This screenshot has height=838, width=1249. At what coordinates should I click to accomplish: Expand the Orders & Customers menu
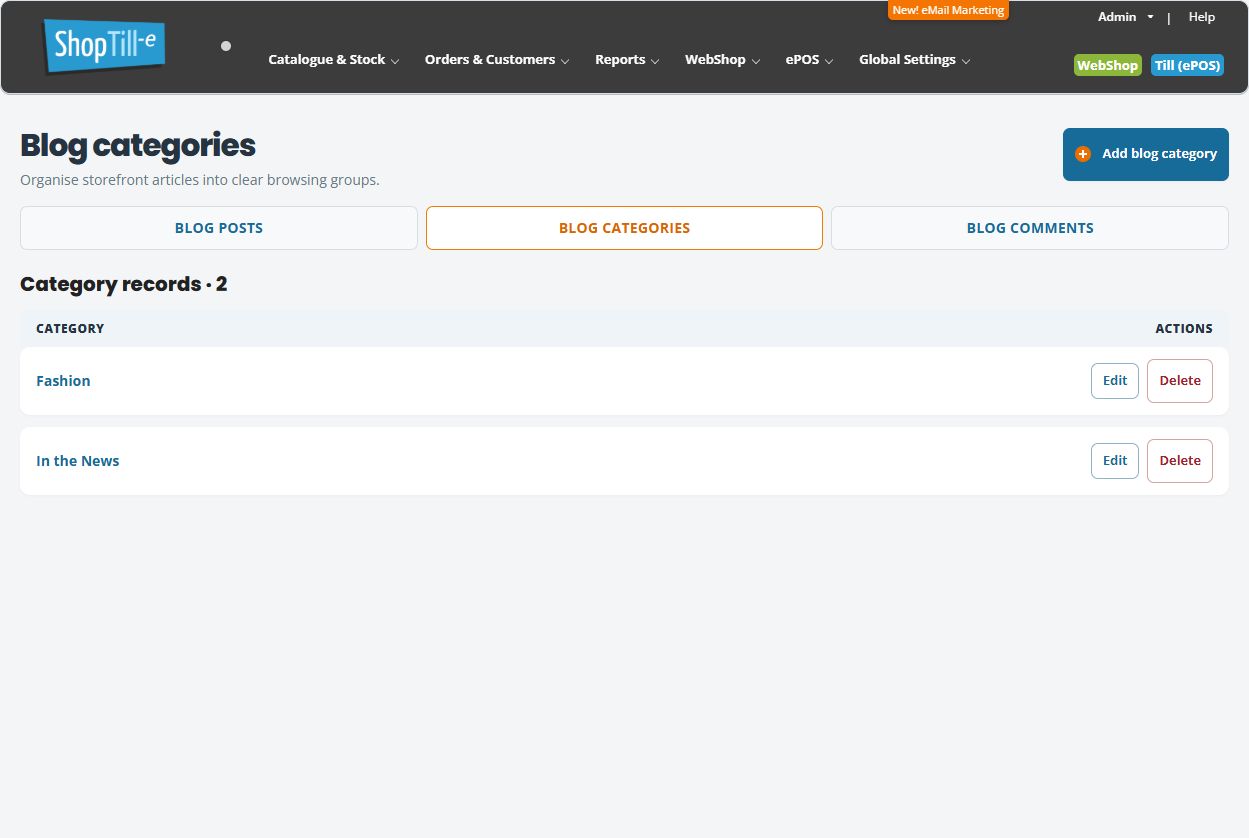pyautogui.click(x=497, y=60)
